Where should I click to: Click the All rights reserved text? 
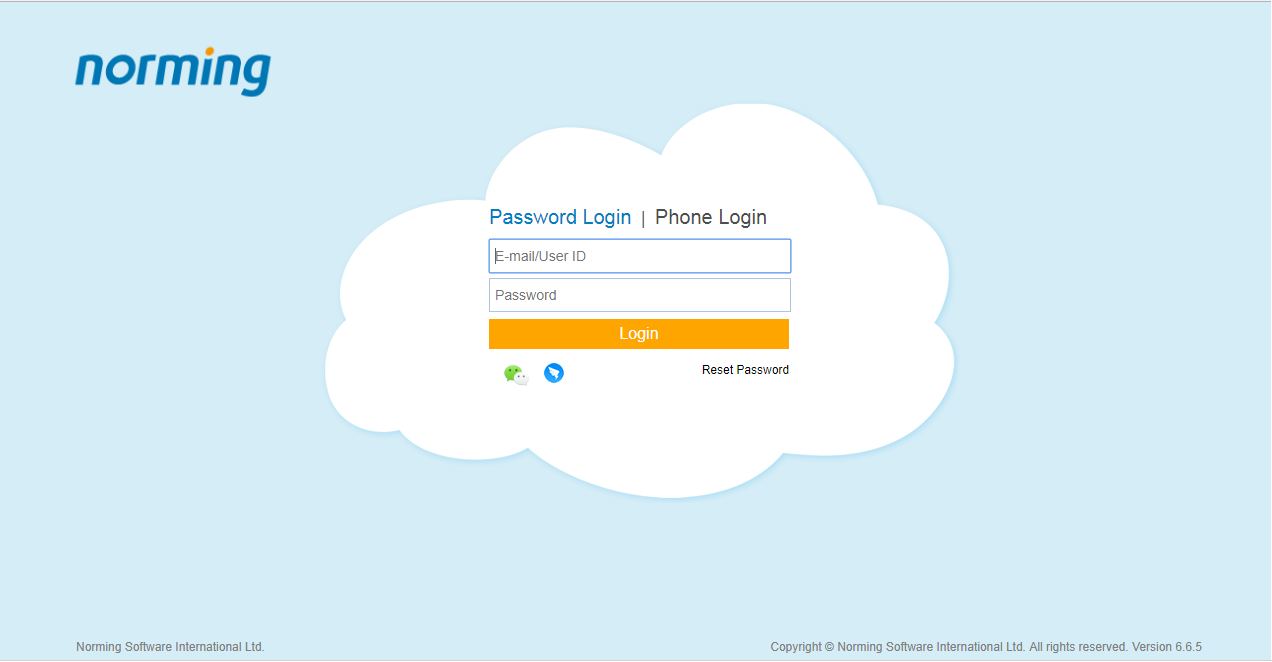(x=1078, y=647)
